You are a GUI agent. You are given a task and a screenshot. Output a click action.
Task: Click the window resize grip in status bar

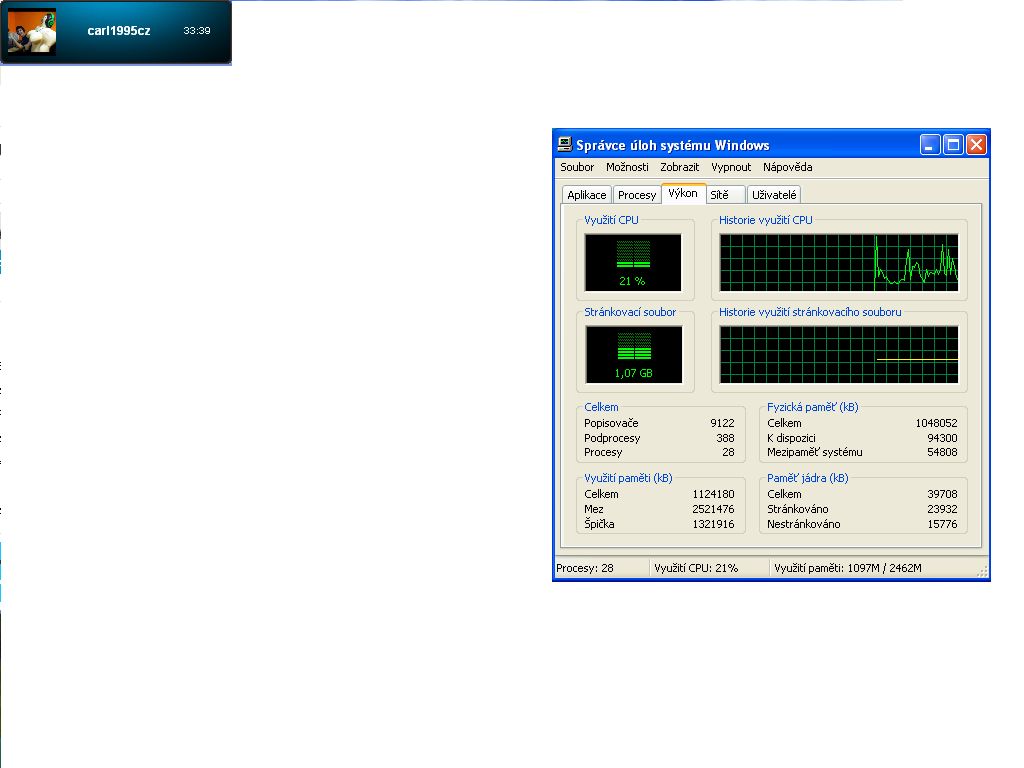coord(982,571)
